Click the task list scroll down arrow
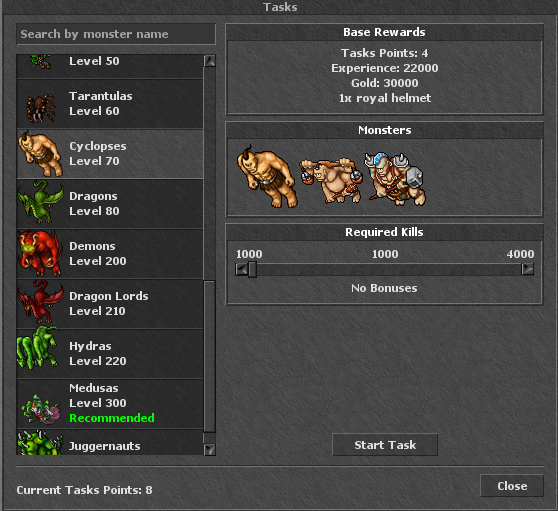Screen dimensions: 558x511 click(210, 449)
